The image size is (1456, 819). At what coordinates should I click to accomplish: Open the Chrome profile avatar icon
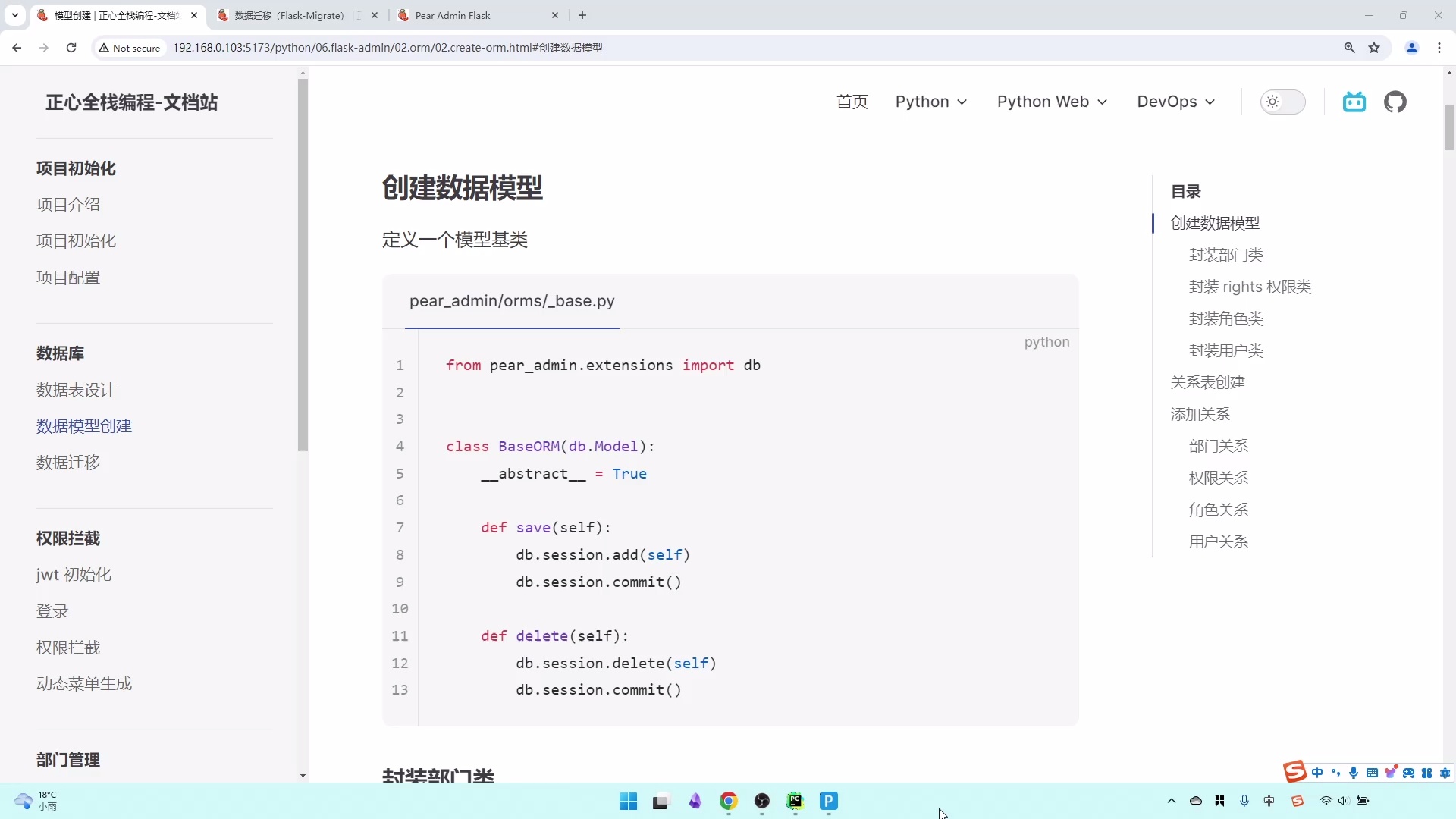(x=1412, y=47)
